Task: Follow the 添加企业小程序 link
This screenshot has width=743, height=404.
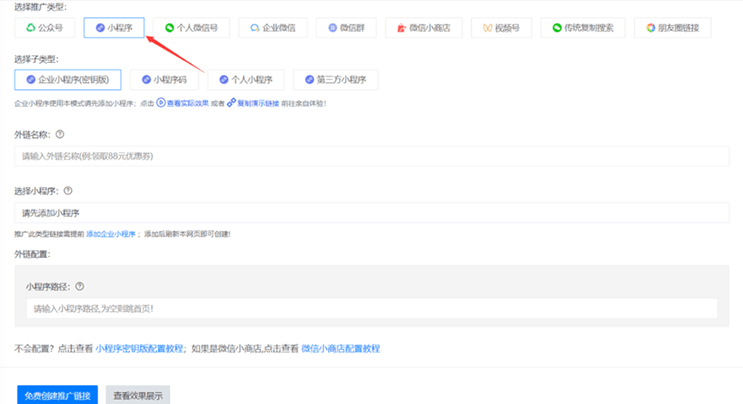Action: tap(110, 234)
